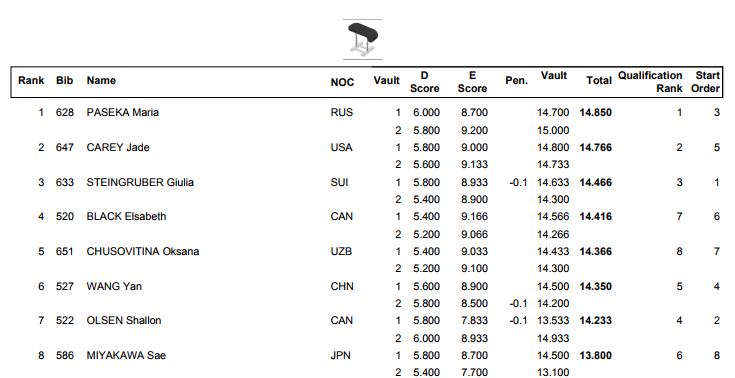Select OLSEN Shallon's total 14.233
735x378 pixels.
pos(596,321)
